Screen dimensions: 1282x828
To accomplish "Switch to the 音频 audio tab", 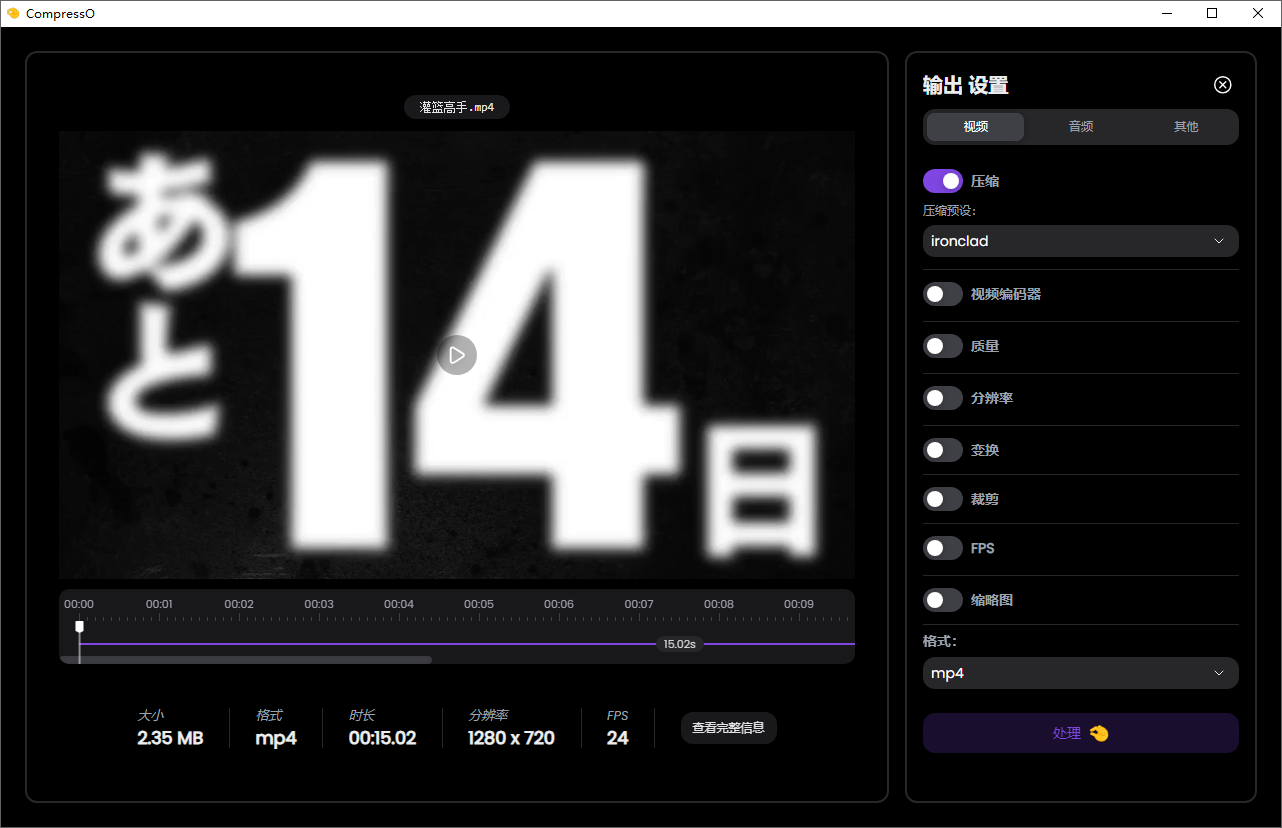I will coord(1080,127).
